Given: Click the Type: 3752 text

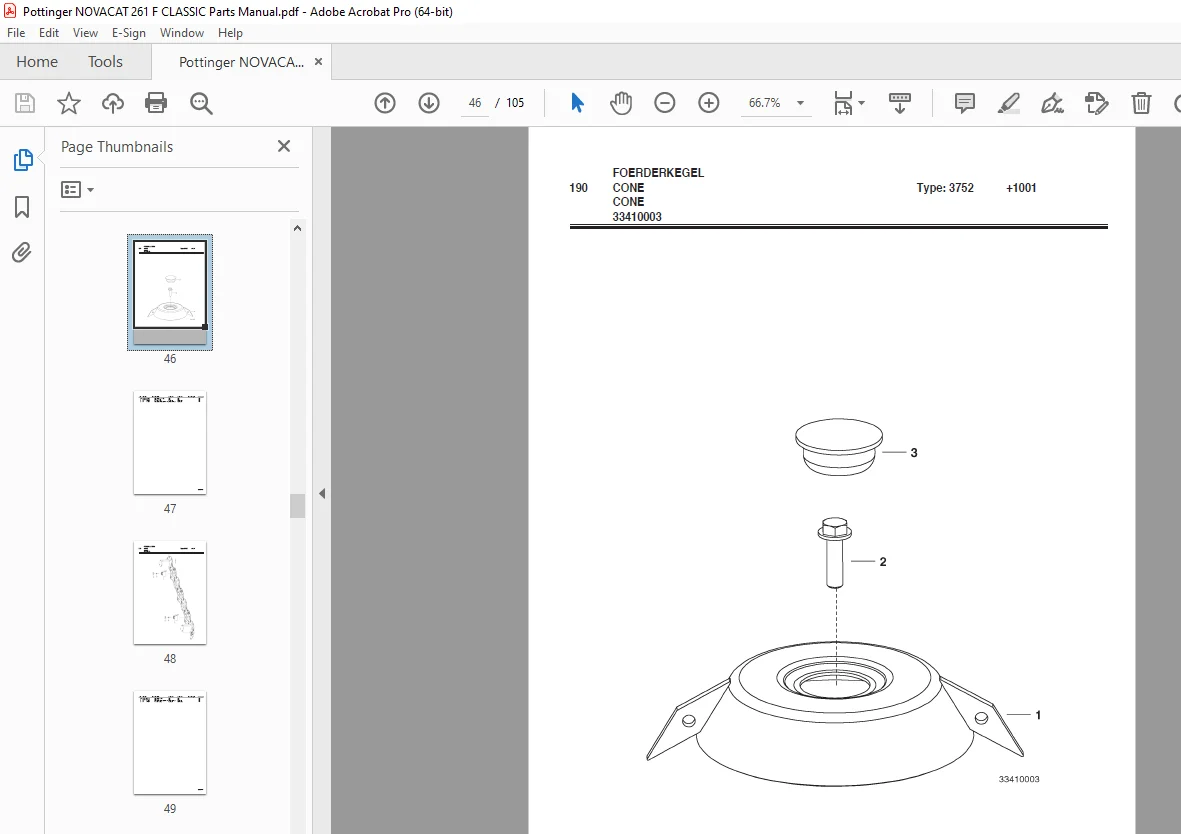Looking at the screenshot, I should point(945,188).
